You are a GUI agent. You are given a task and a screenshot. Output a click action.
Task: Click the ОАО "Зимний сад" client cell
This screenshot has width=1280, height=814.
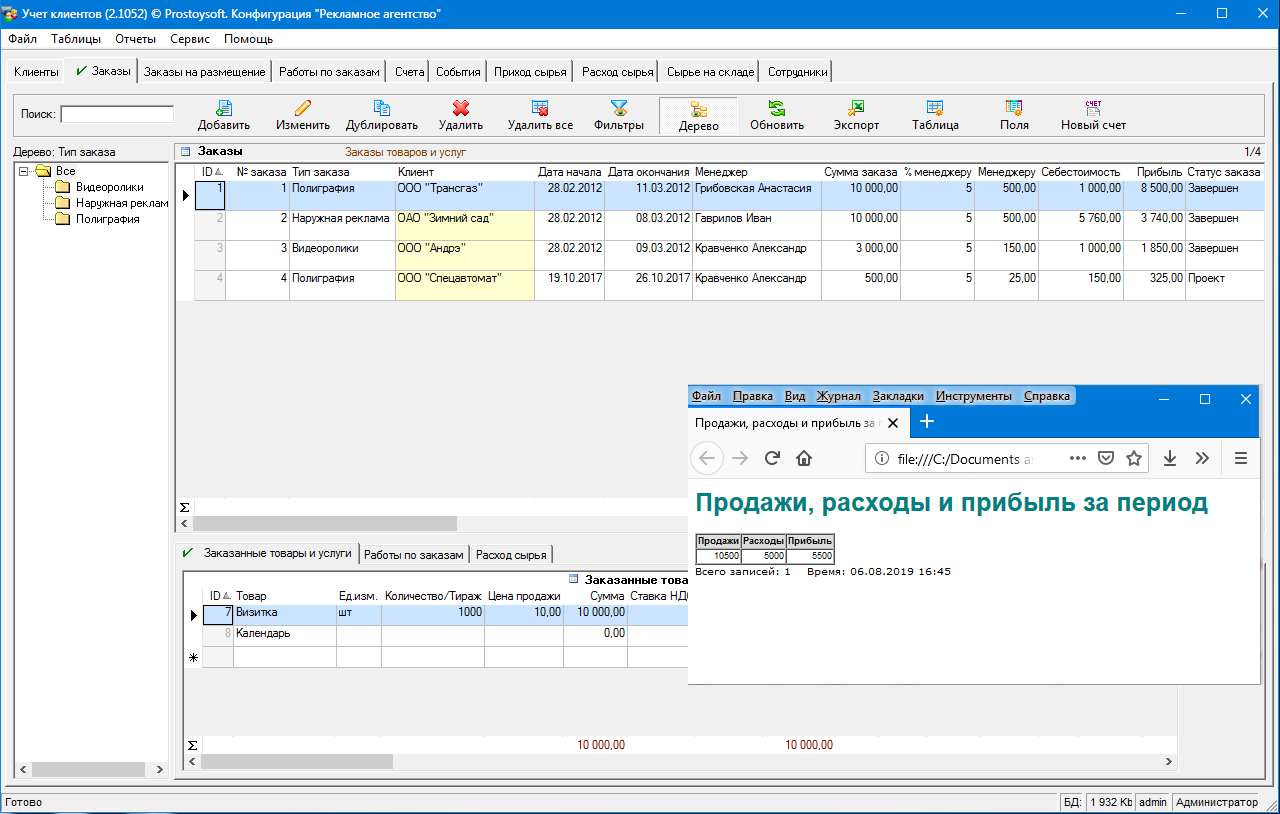[465, 225]
